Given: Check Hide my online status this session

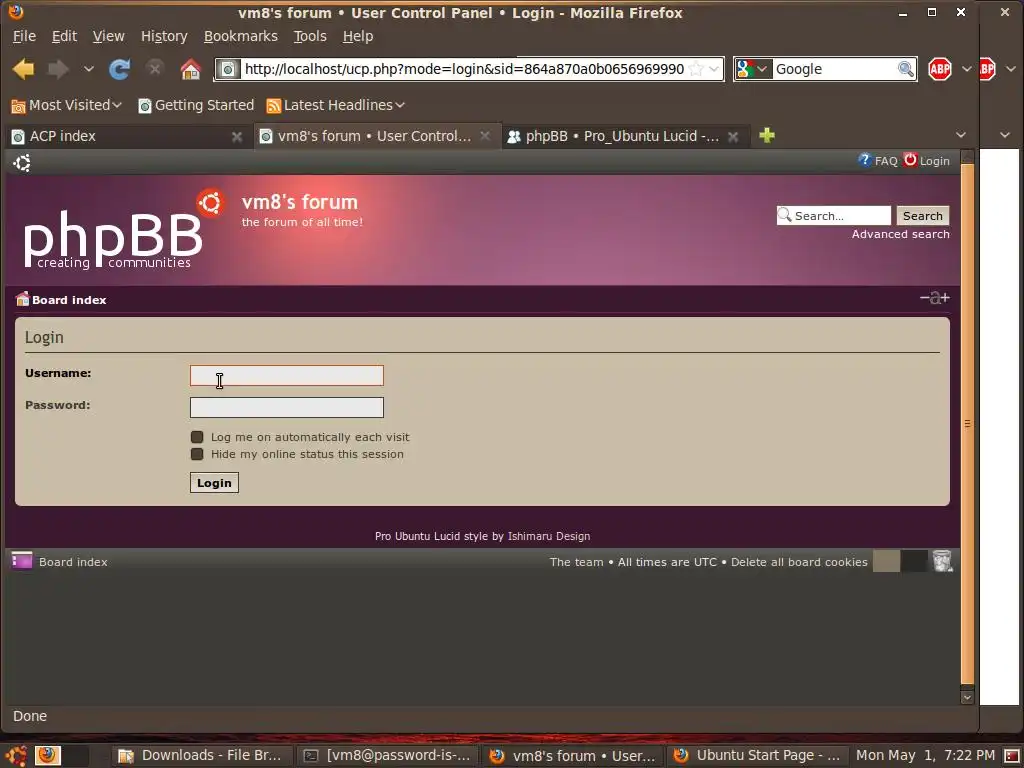Looking at the screenshot, I should 197,454.
